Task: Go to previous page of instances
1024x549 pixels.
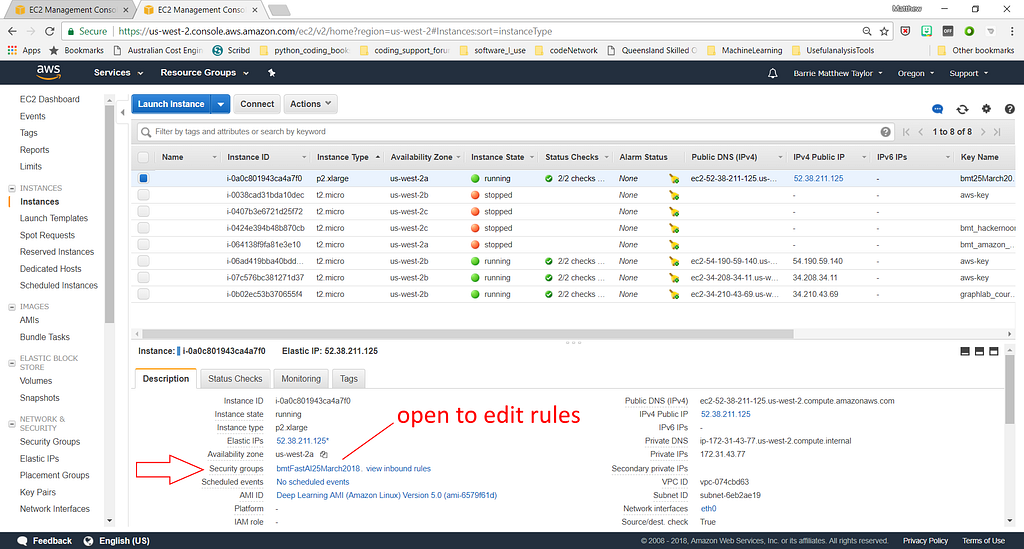Action: 921,132
